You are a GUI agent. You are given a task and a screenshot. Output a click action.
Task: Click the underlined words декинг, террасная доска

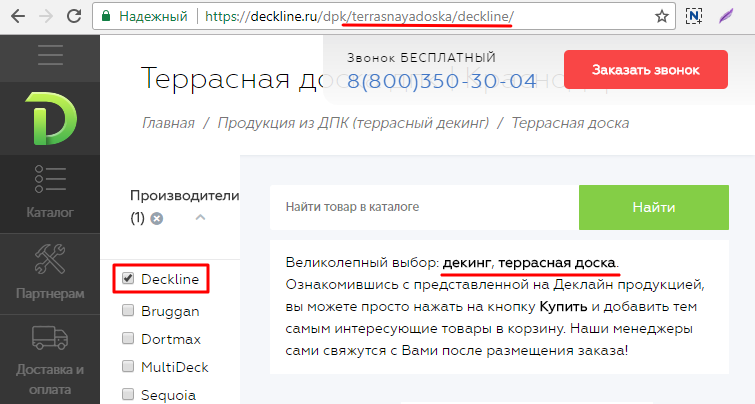click(x=529, y=263)
